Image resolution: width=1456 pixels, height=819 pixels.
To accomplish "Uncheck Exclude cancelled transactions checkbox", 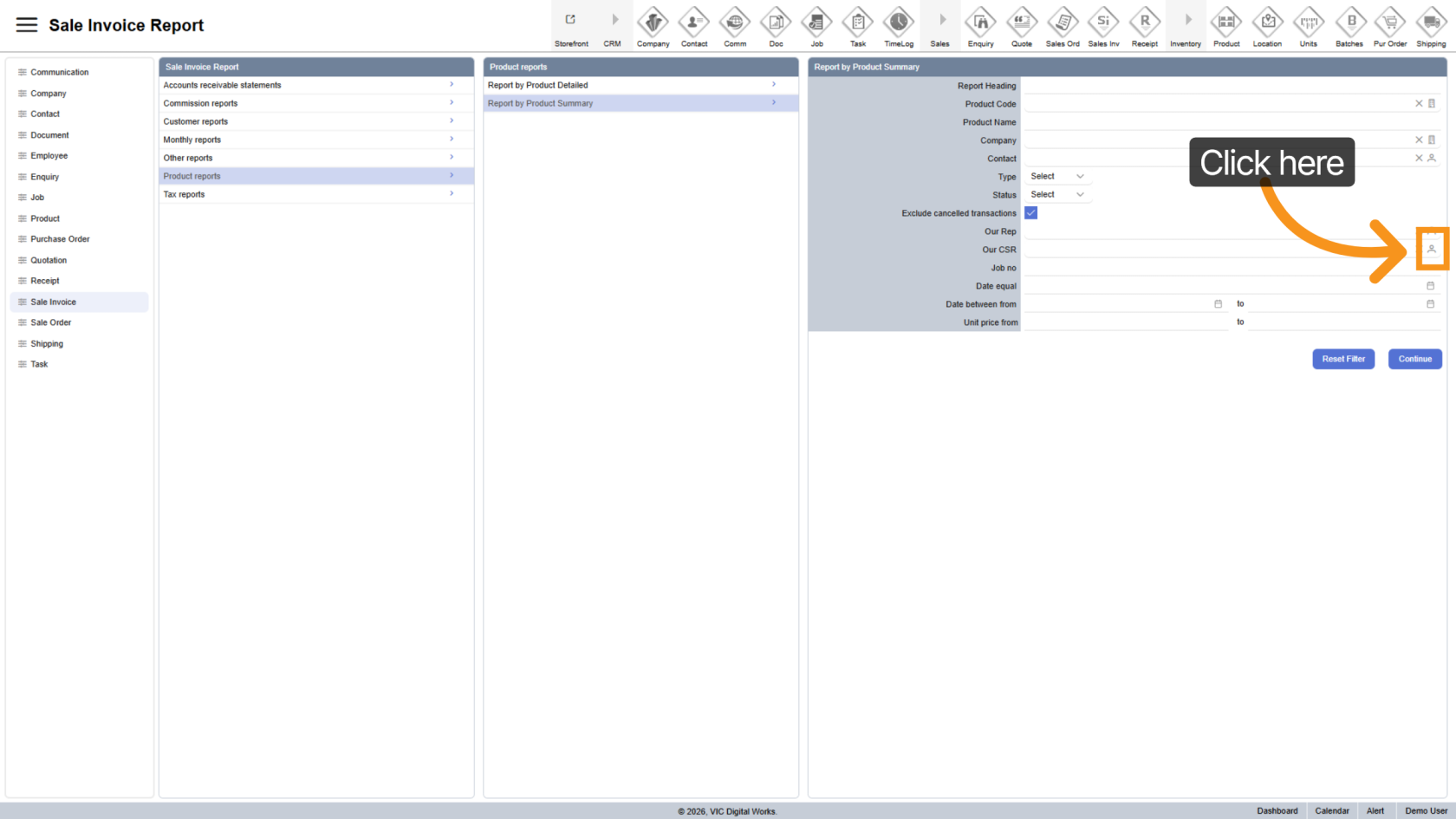I will click(x=1031, y=213).
